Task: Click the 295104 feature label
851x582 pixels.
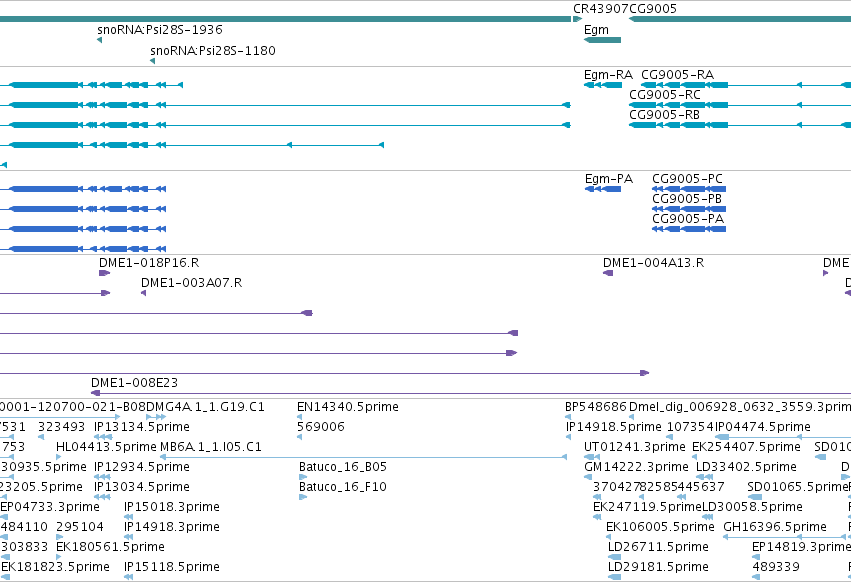Action: pyautogui.click(x=80, y=527)
